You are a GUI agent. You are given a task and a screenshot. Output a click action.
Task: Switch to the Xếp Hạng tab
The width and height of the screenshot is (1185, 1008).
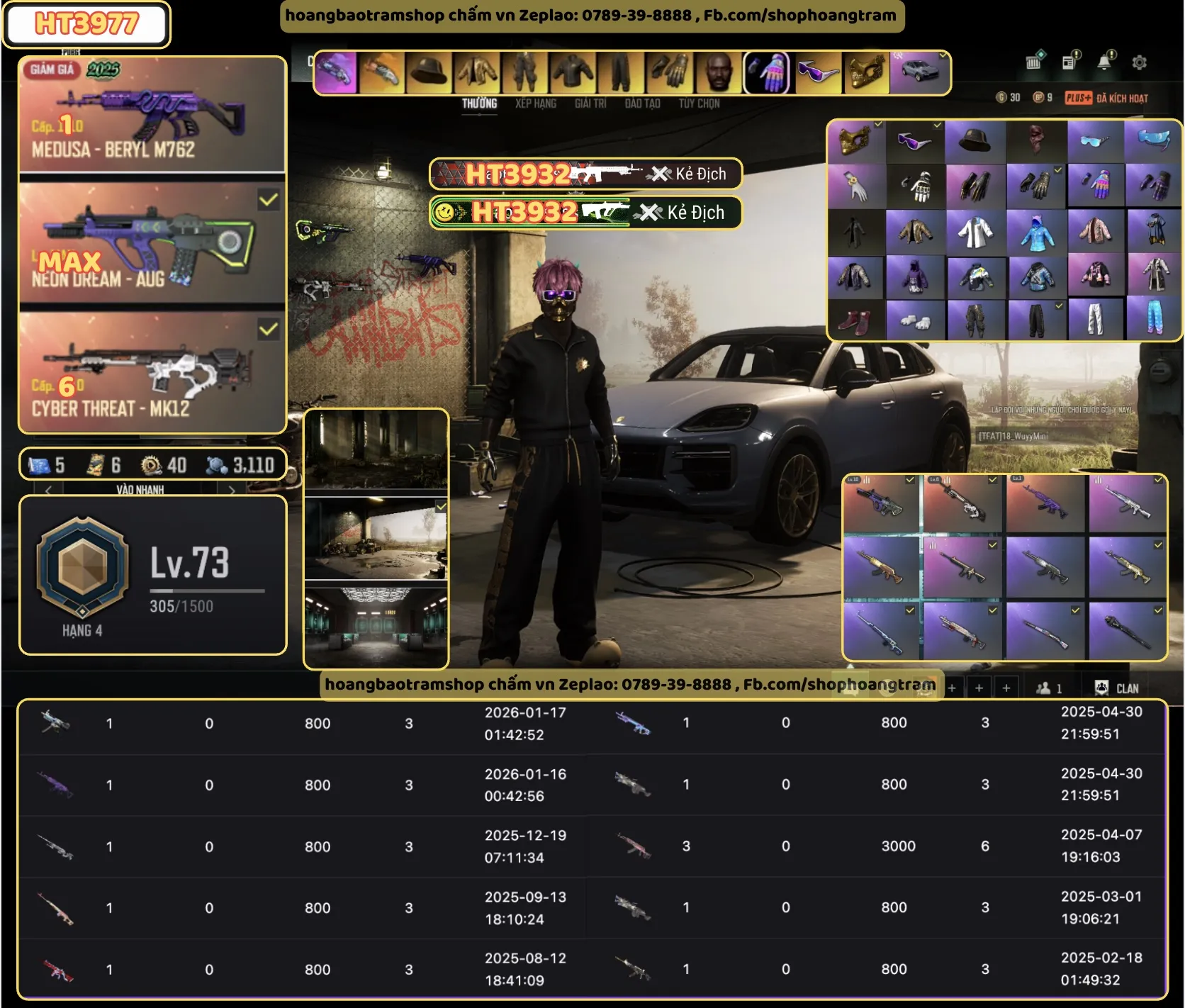[535, 103]
